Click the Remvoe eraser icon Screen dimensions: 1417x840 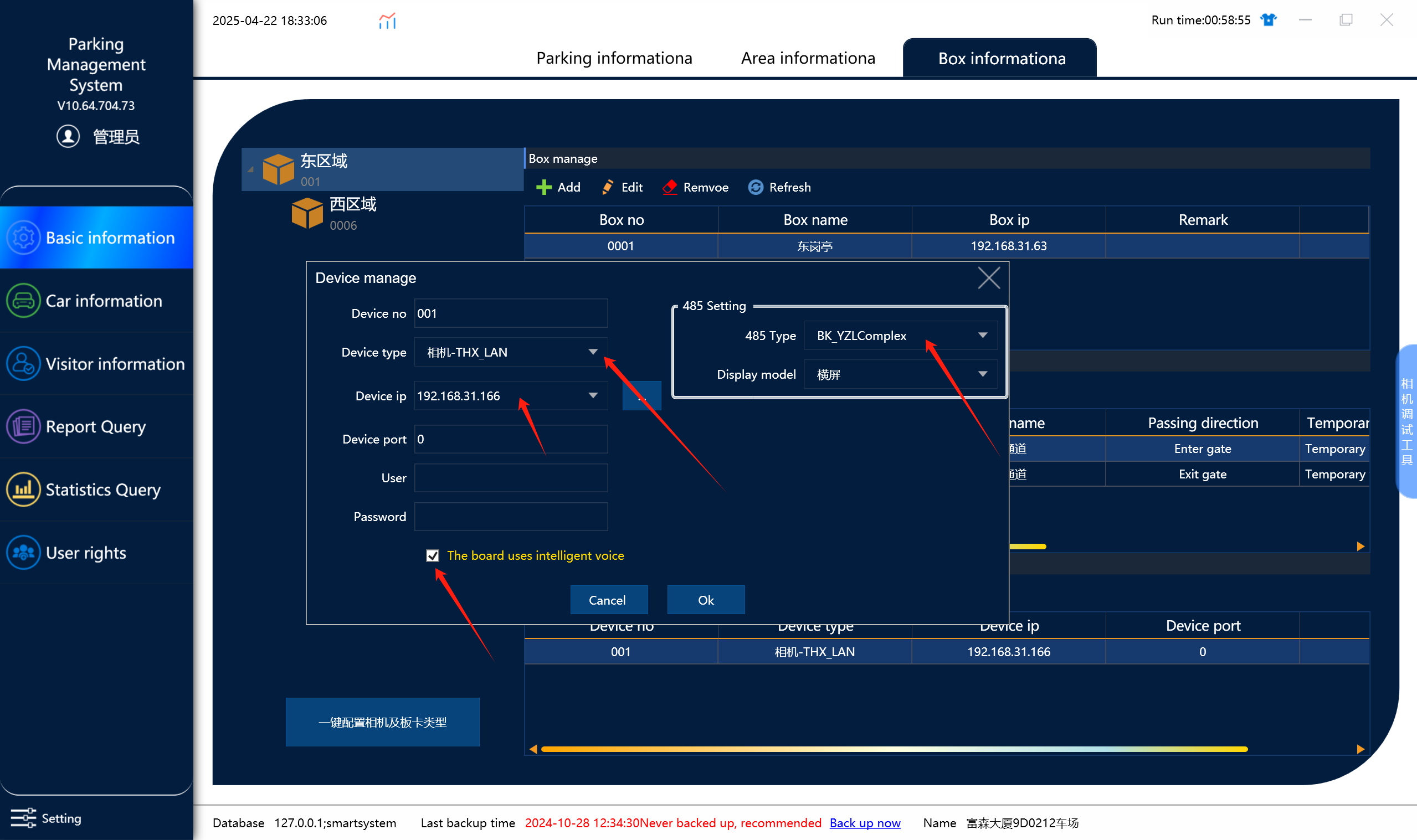[x=670, y=187]
